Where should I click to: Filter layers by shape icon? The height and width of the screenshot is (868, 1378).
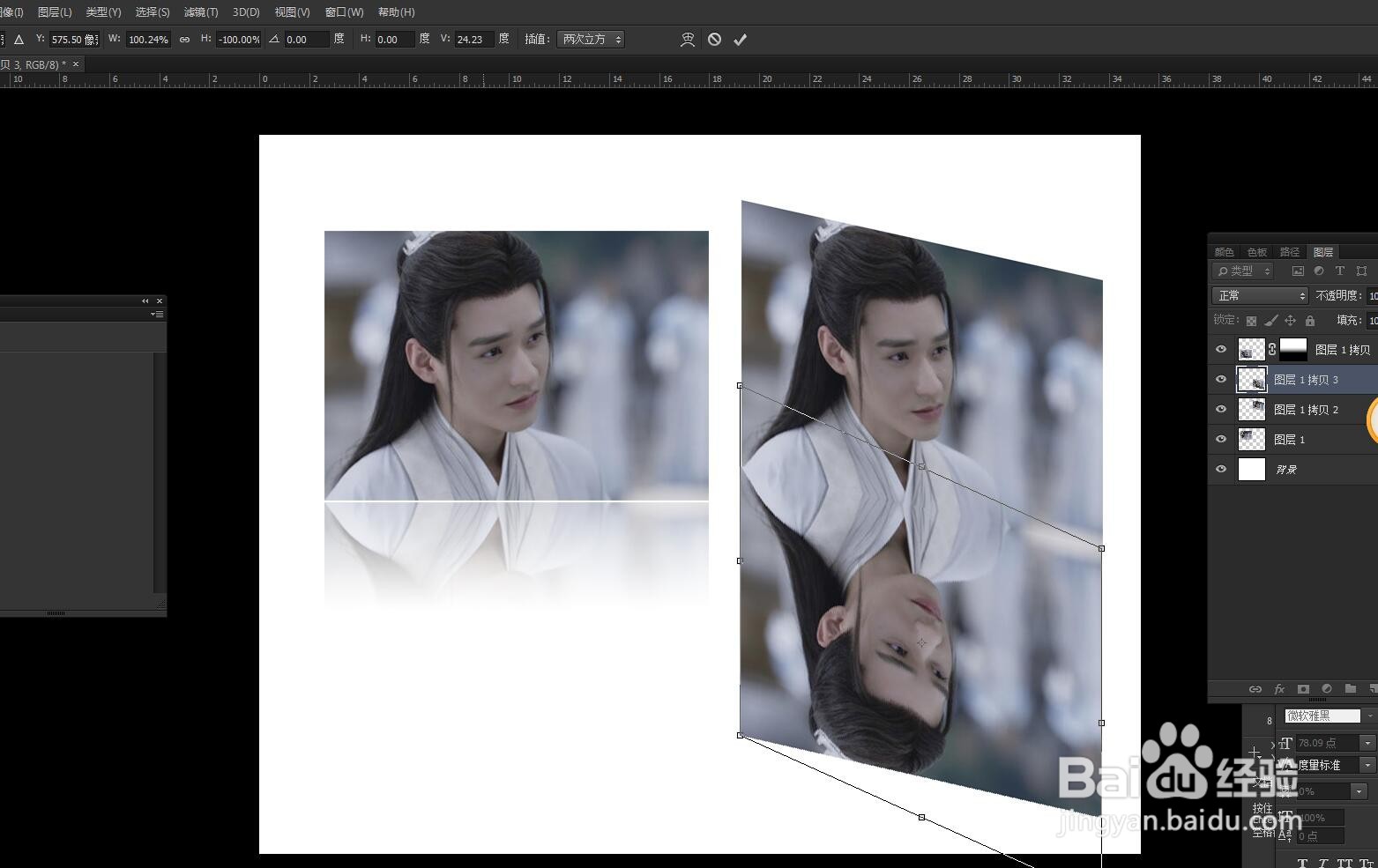click(x=1361, y=271)
